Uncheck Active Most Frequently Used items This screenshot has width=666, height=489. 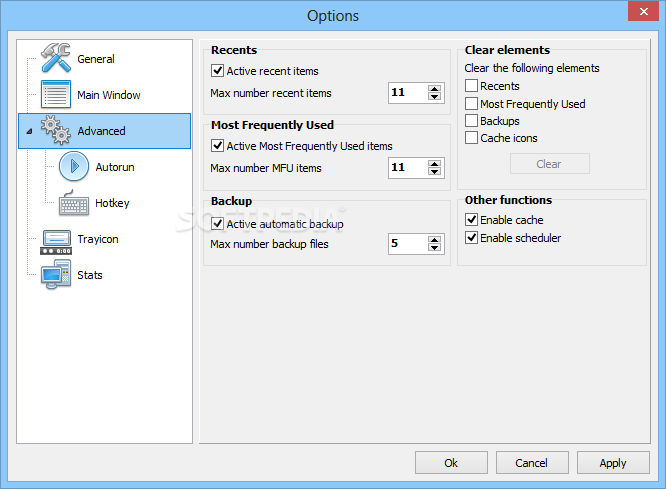click(x=217, y=145)
